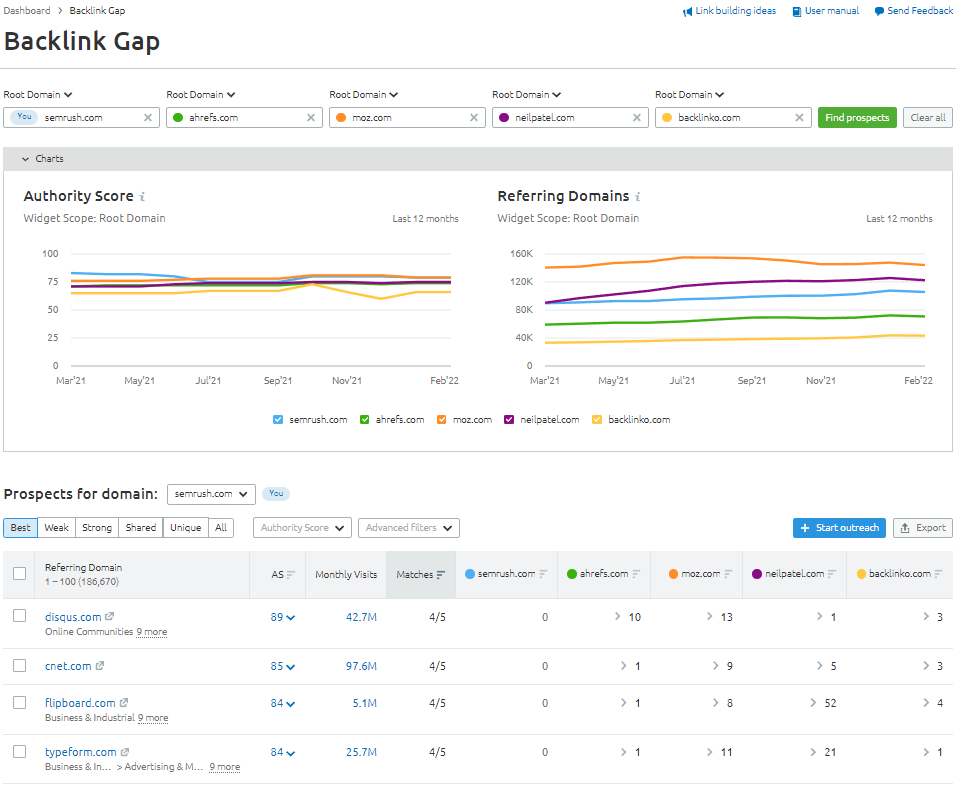Toggle neilpatel.com chart legend checkbox

(x=509, y=420)
